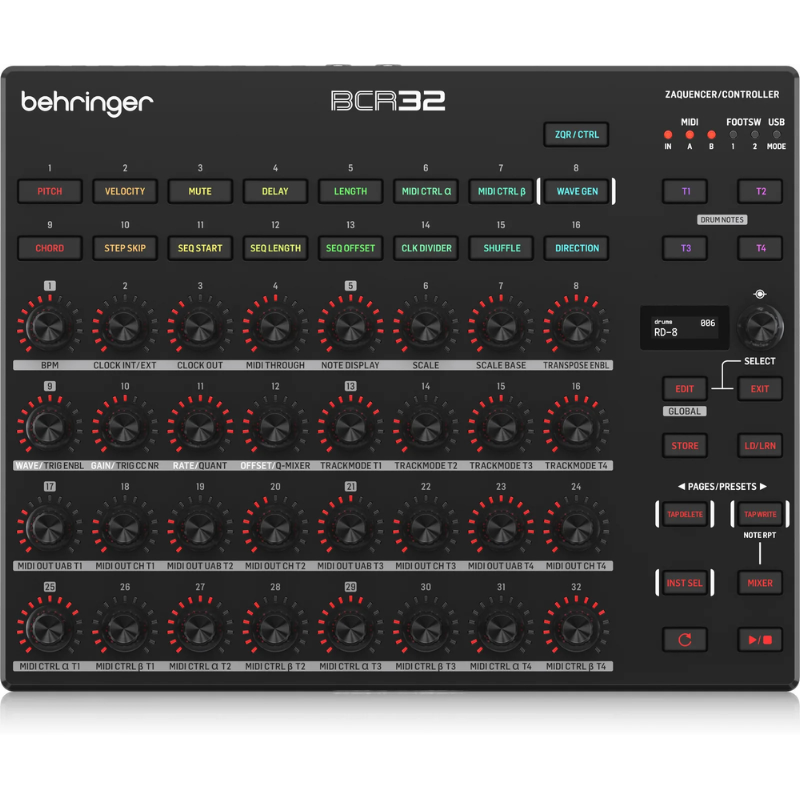
Task: Click the TRACKMODE T4 knob 16
Action: 576,427
